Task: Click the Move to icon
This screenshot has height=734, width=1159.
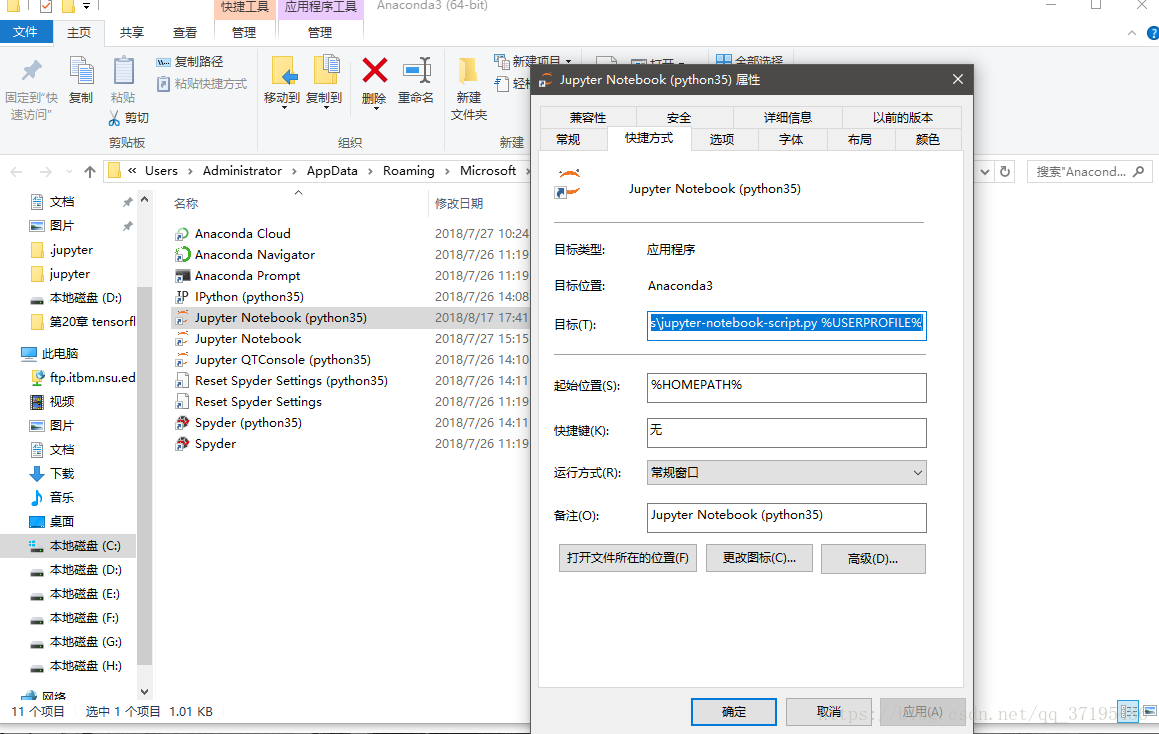Action: [283, 72]
